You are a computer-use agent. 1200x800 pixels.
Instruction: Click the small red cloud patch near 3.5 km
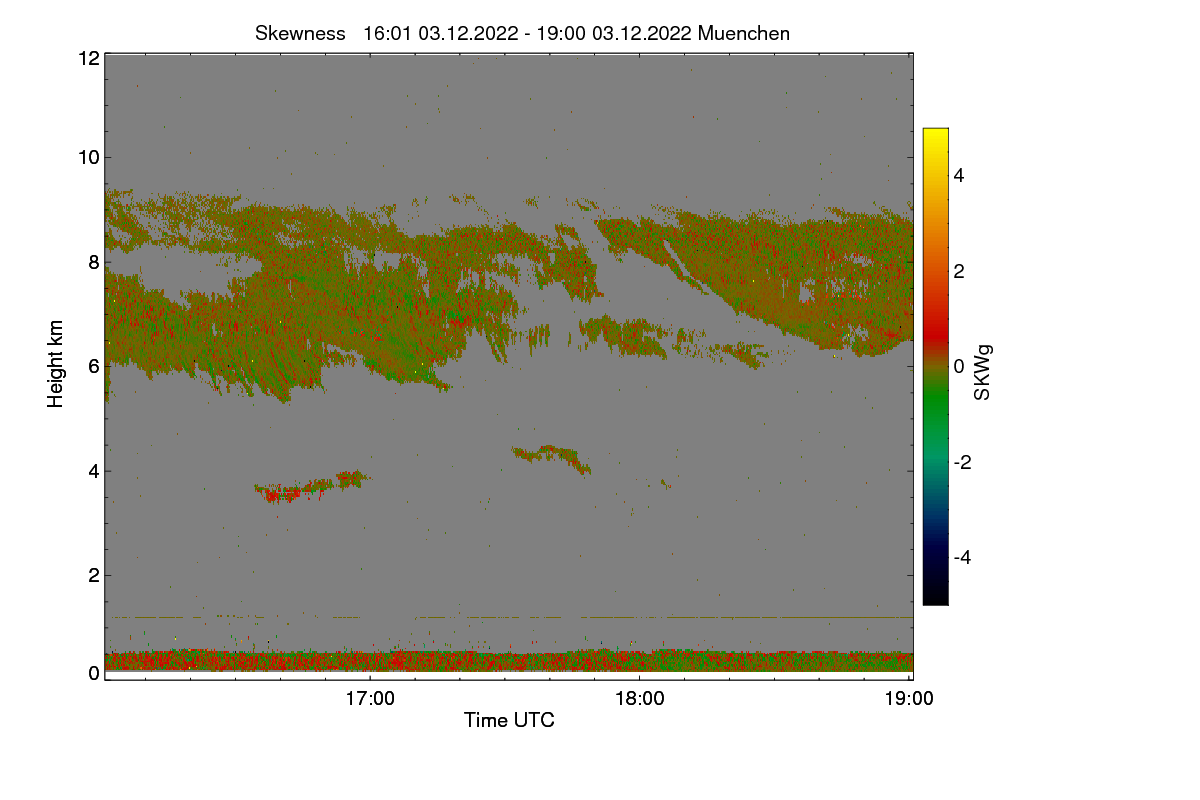(x=281, y=494)
